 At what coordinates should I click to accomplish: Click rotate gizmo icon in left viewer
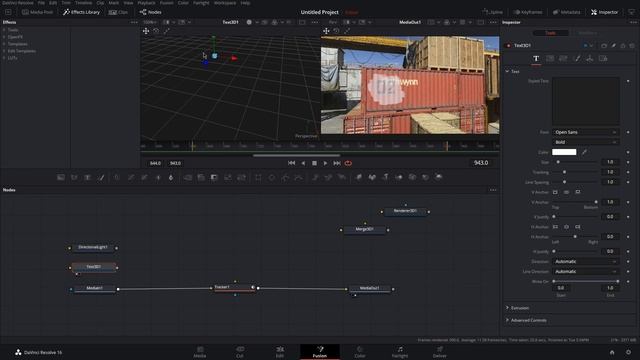pos(156,31)
